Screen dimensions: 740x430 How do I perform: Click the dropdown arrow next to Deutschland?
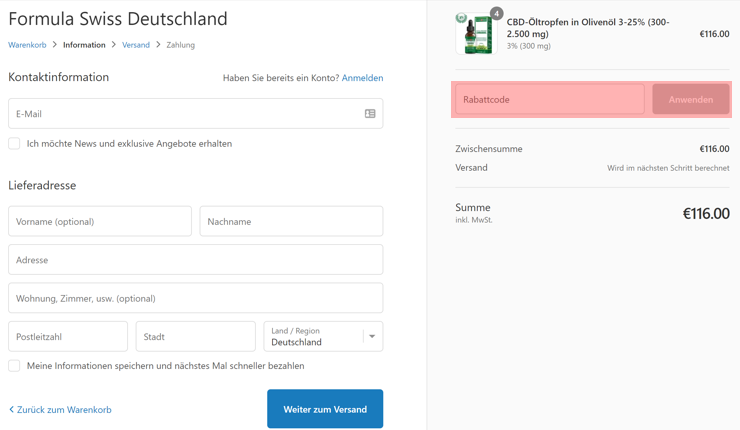coord(372,337)
